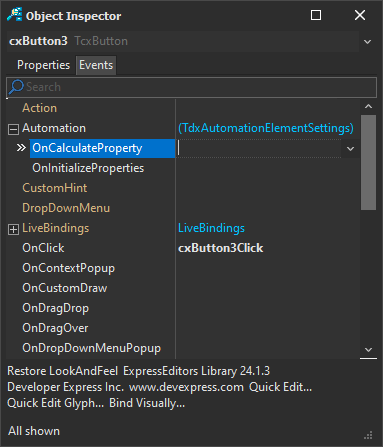
Task: Maximize the Object Inspector window
Action: [316, 15]
